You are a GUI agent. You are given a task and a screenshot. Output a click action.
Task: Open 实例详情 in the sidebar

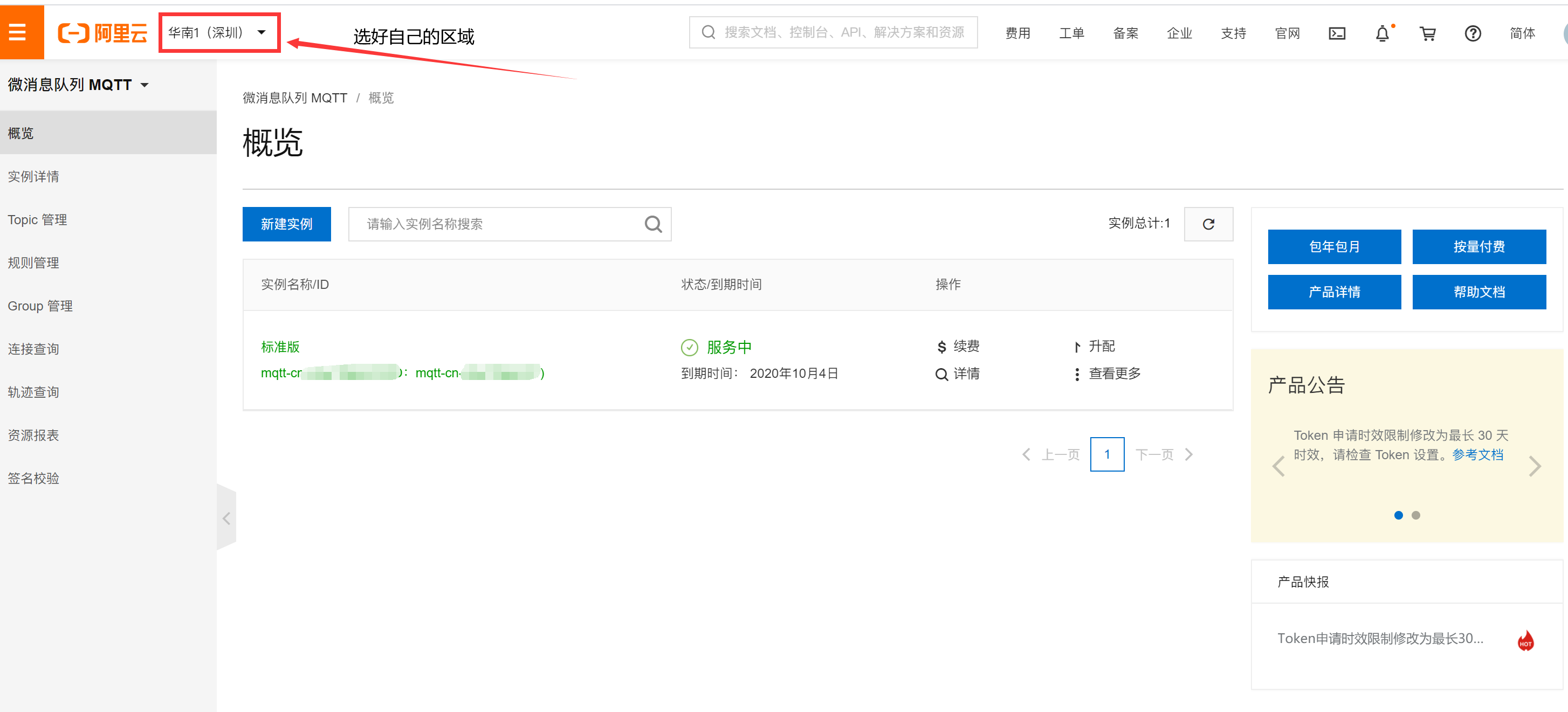tap(108, 176)
